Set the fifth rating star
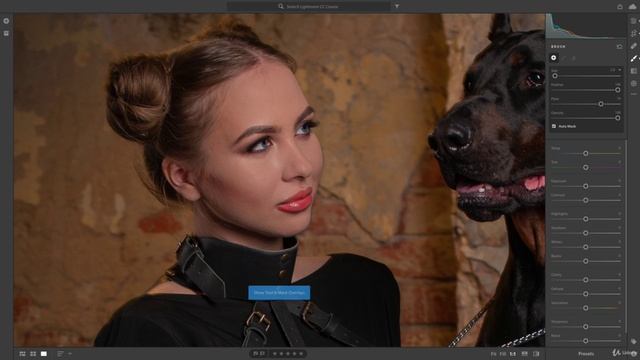The image size is (640, 360). (x=301, y=353)
